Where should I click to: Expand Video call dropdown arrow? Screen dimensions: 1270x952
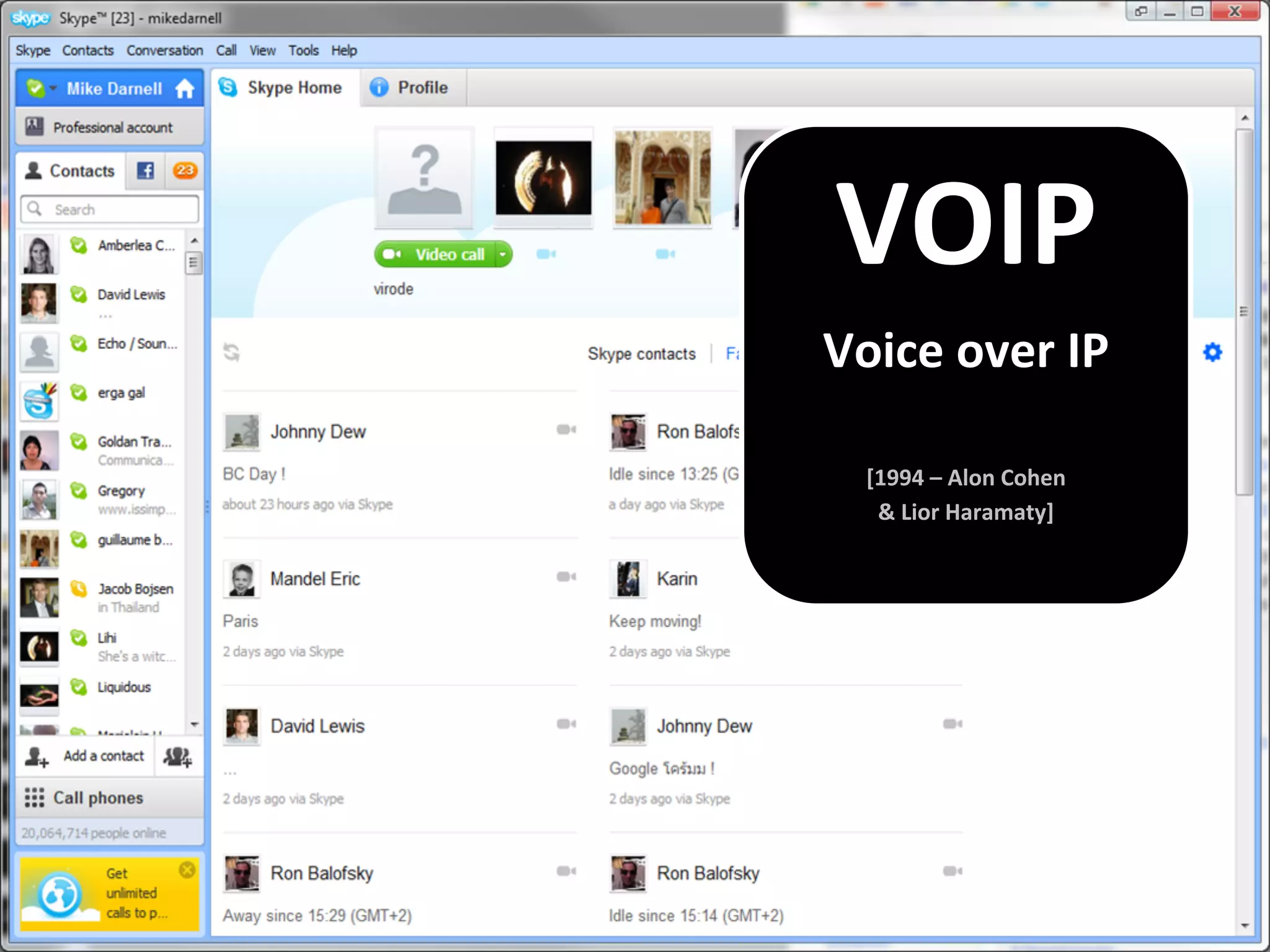click(504, 254)
